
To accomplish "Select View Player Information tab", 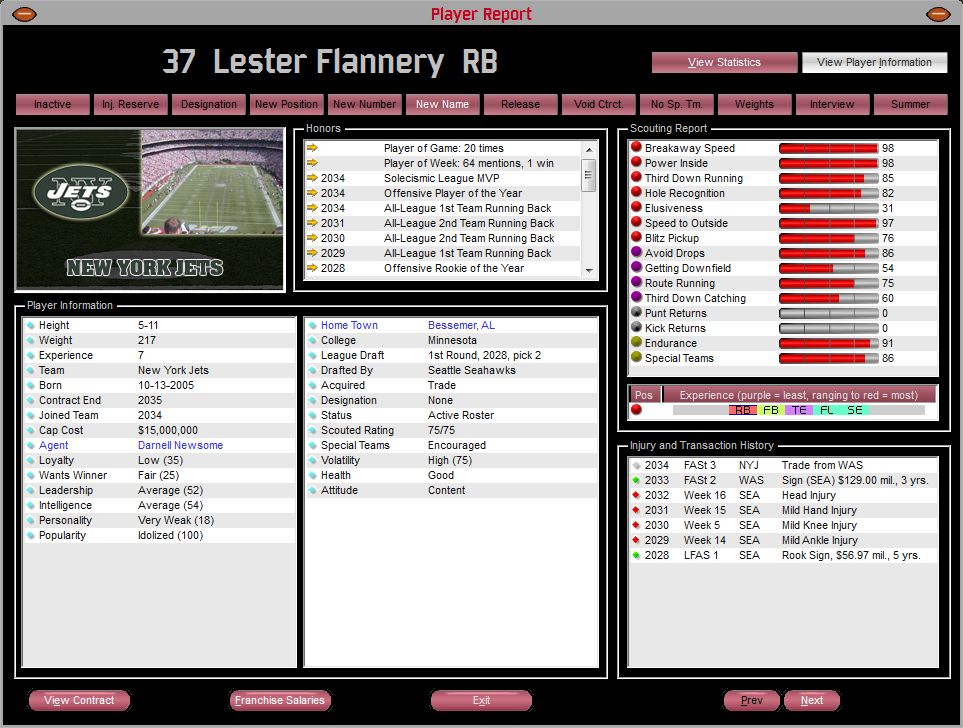I will [x=874, y=62].
